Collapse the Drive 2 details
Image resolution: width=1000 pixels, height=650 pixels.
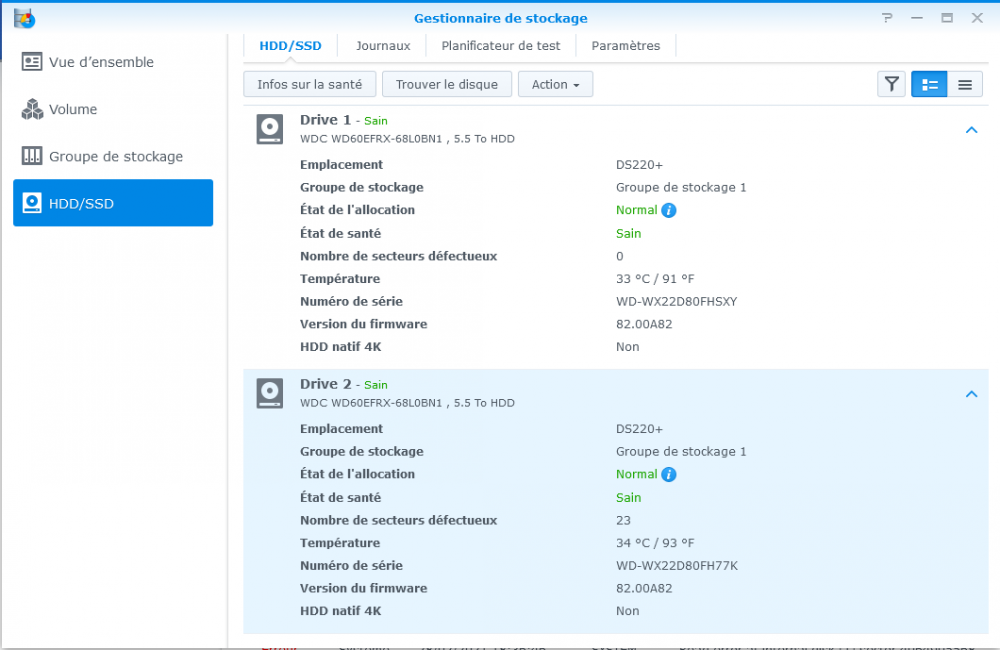pos(971,394)
